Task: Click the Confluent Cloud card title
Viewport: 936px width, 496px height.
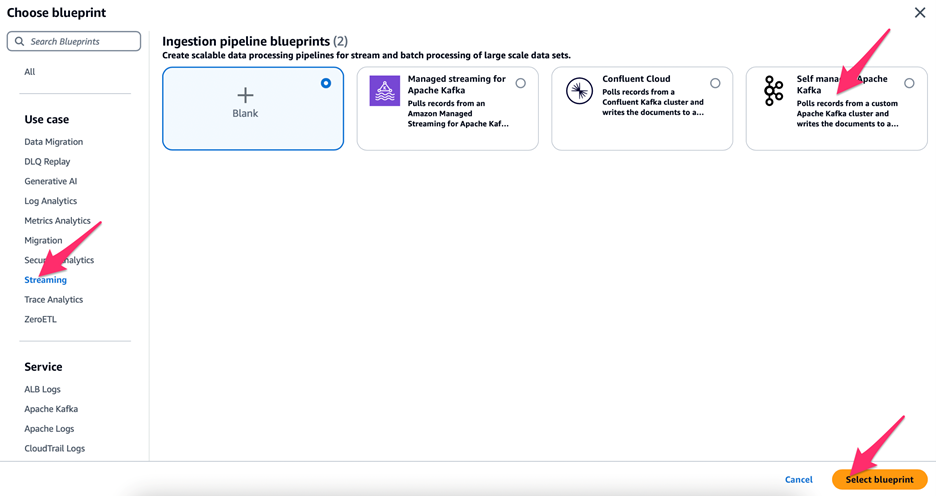Action: 636,78
